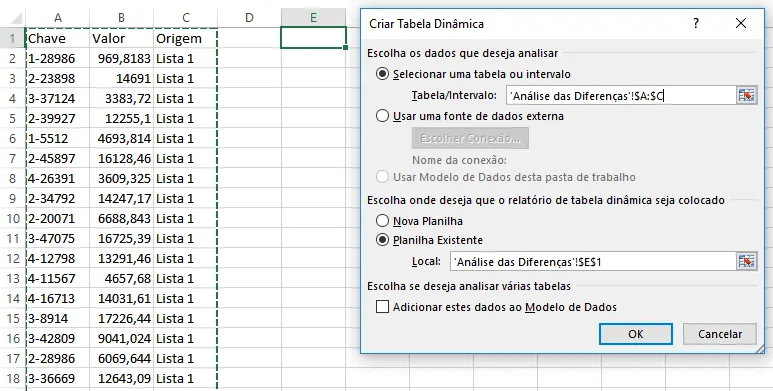This screenshot has height=391, width=773.
Task: Choose the Nova Planilha radio option
Action: [x=419, y=221]
